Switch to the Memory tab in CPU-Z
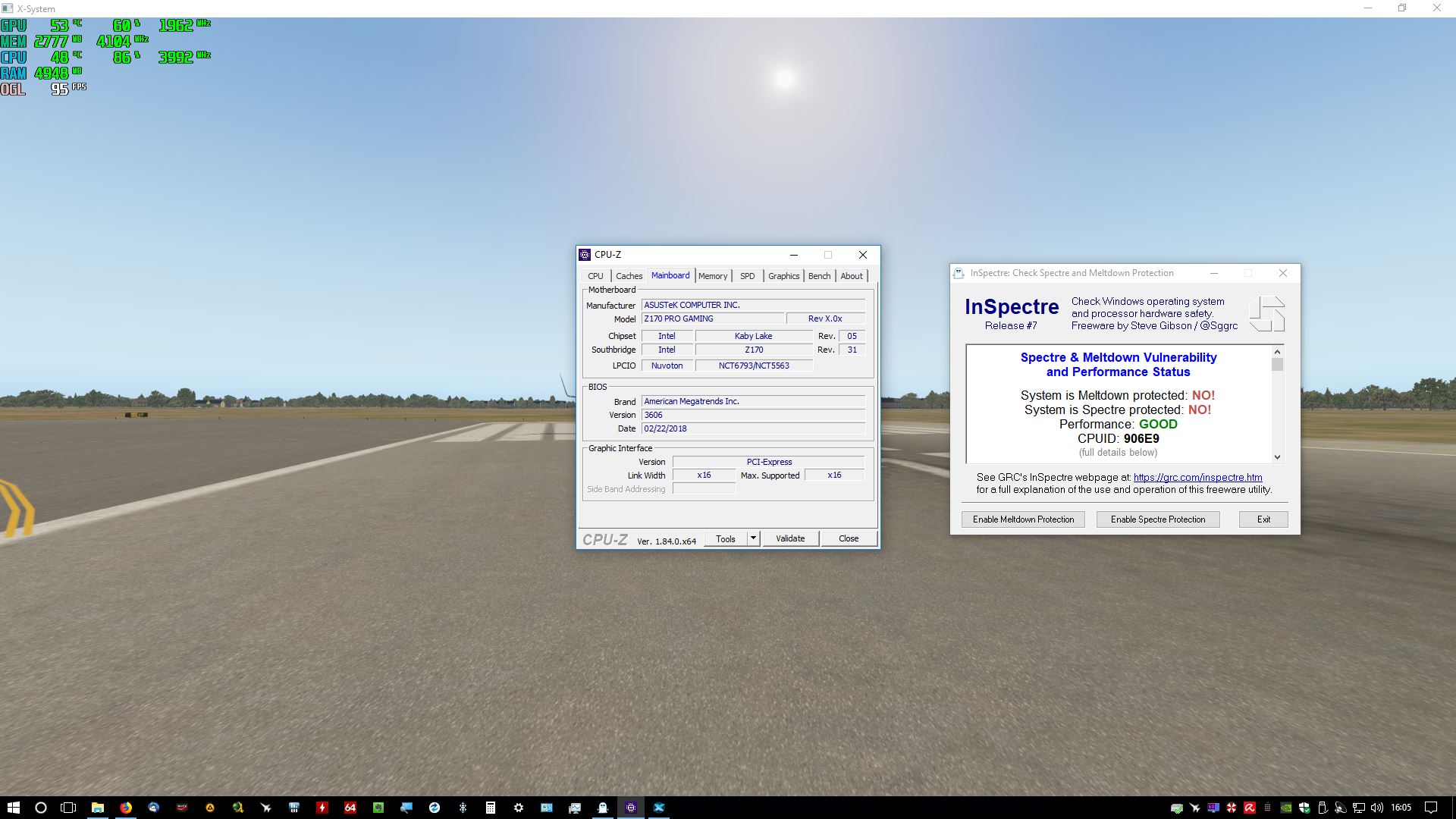Image resolution: width=1456 pixels, height=819 pixels. 712,276
